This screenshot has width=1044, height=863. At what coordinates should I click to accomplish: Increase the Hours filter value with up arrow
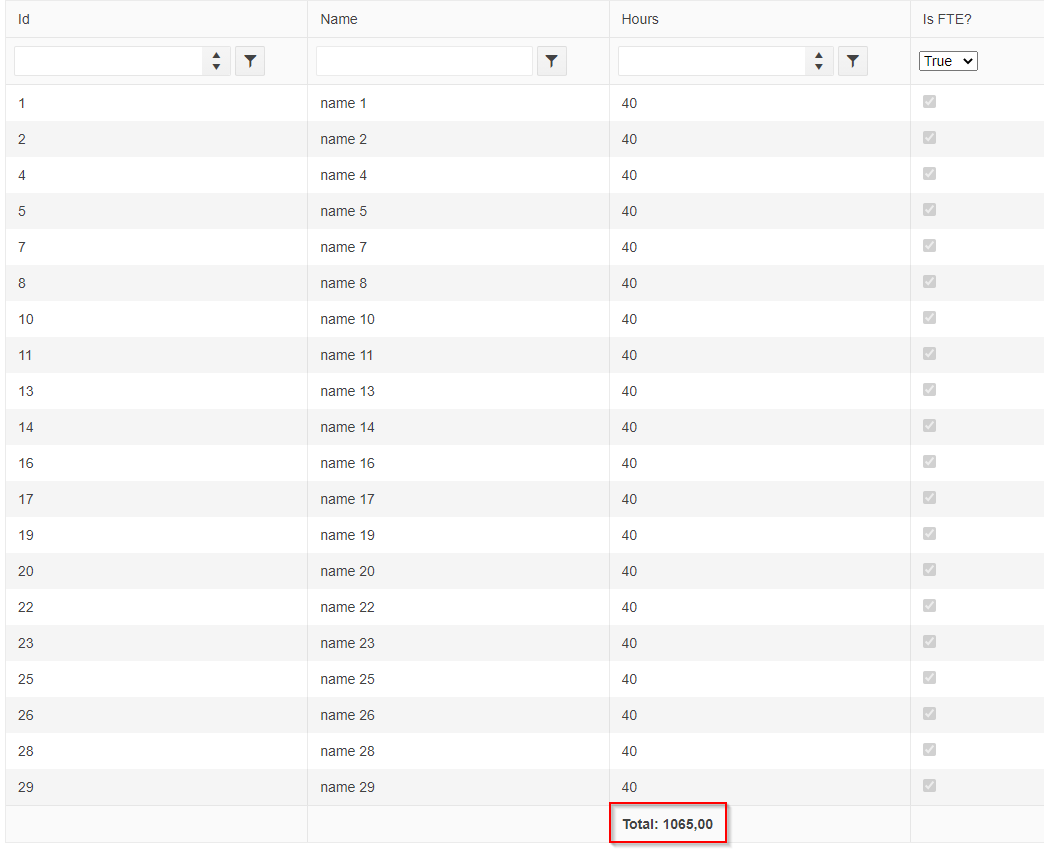tap(819, 56)
